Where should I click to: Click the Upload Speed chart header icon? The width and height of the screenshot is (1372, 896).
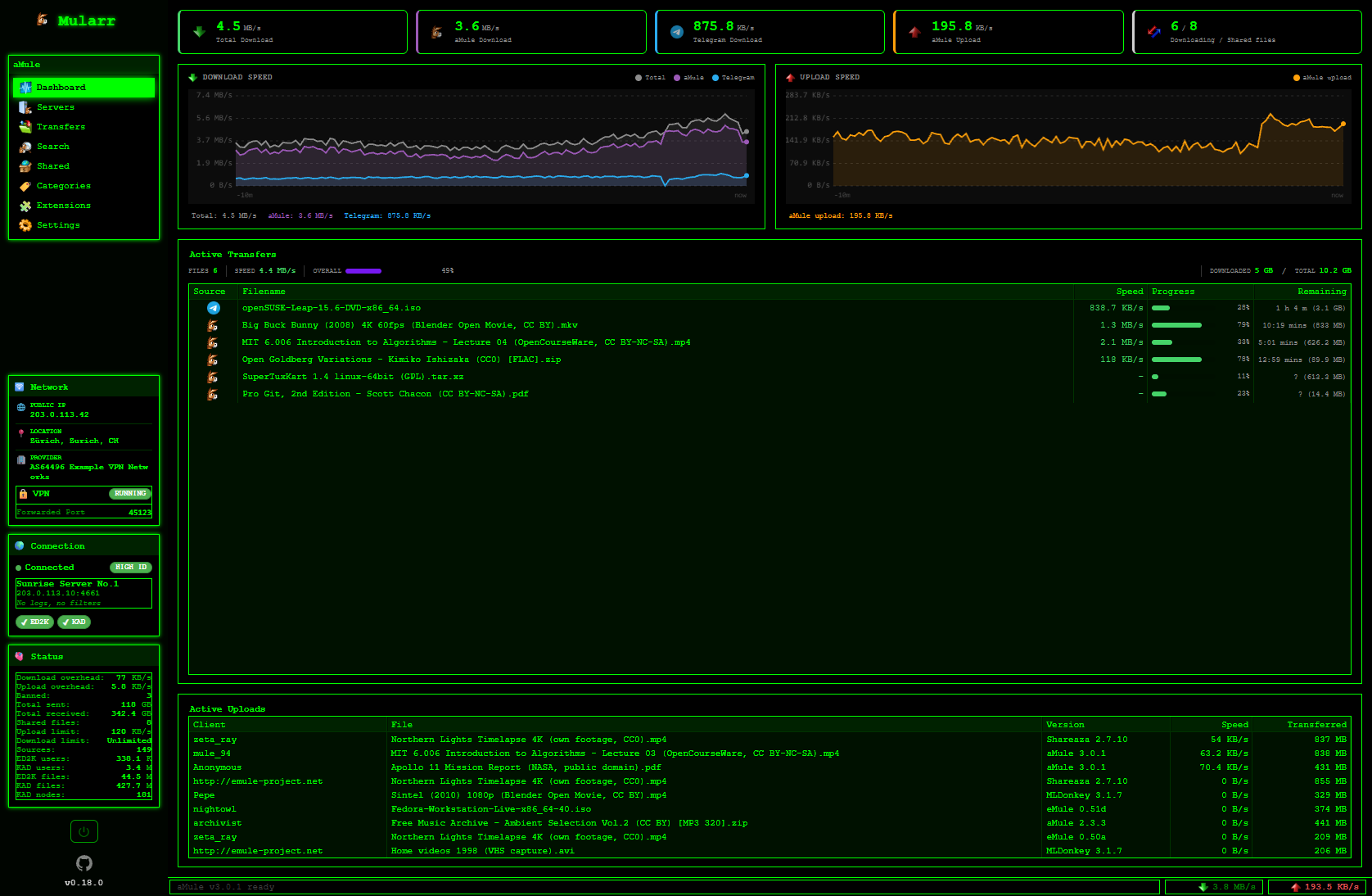point(790,78)
